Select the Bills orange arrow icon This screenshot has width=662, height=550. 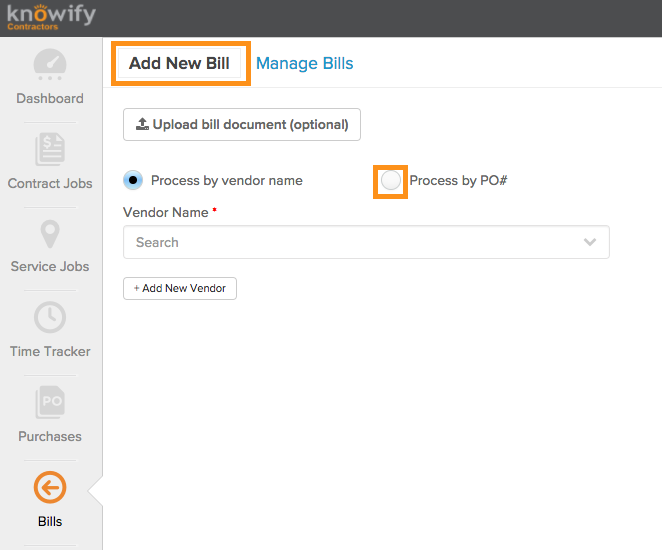[x=50, y=488]
